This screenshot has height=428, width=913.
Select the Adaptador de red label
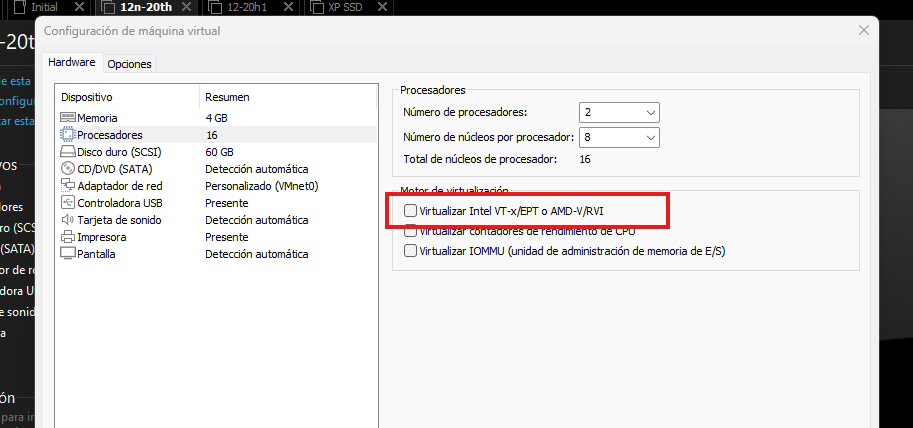119,186
